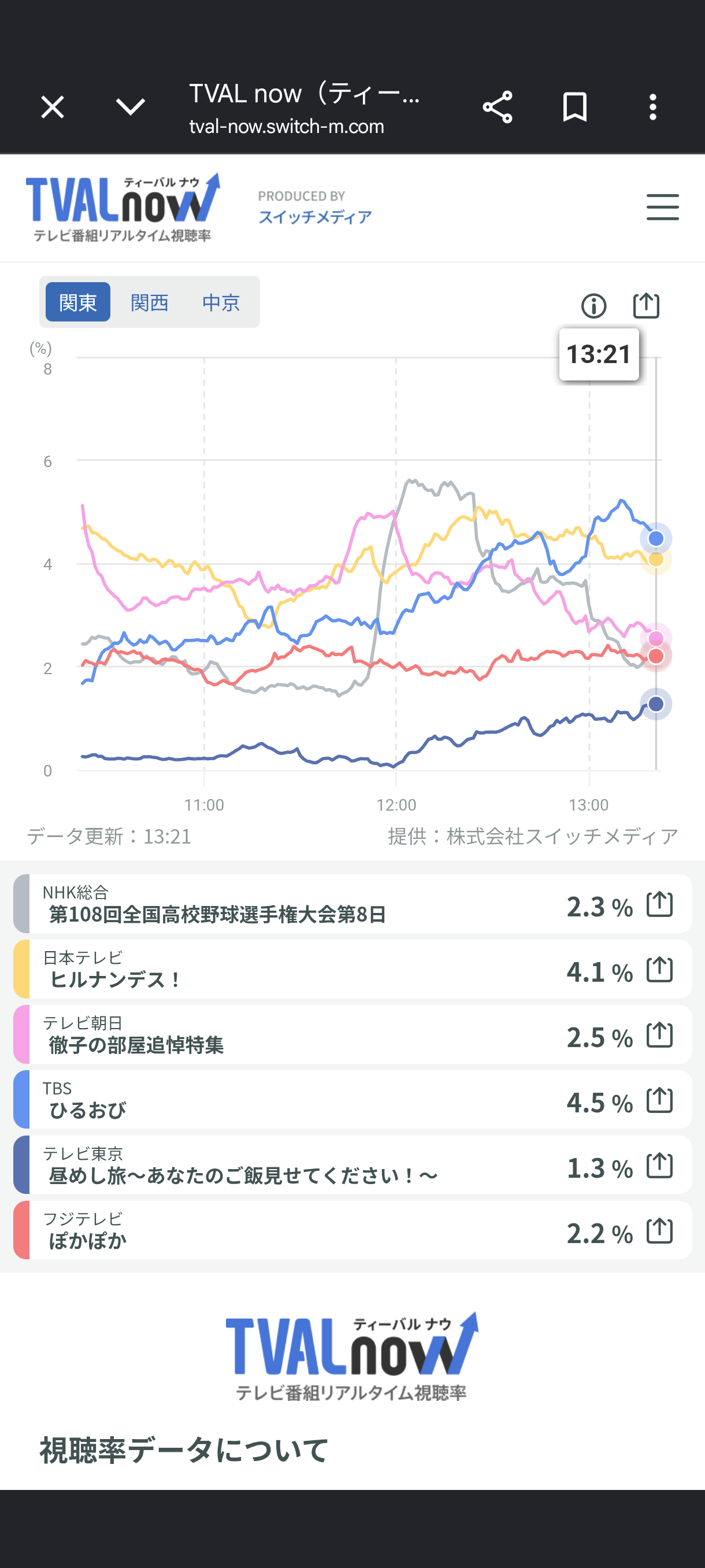Switch region to 中京
This screenshot has height=1568, width=705.
(221, 302)
